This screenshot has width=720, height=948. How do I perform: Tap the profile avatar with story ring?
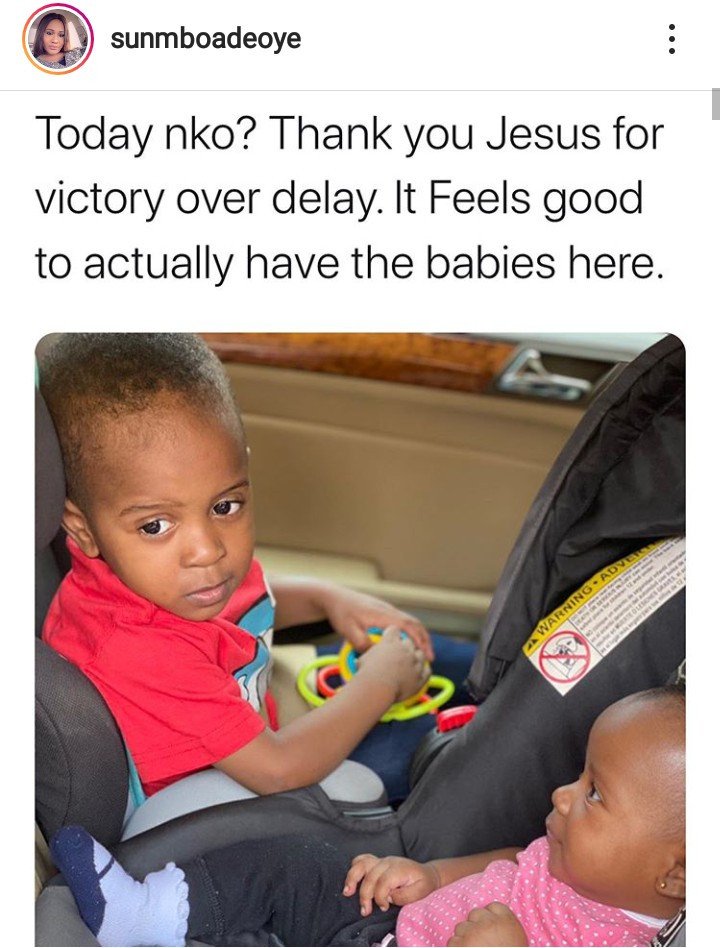coord(57,39)
